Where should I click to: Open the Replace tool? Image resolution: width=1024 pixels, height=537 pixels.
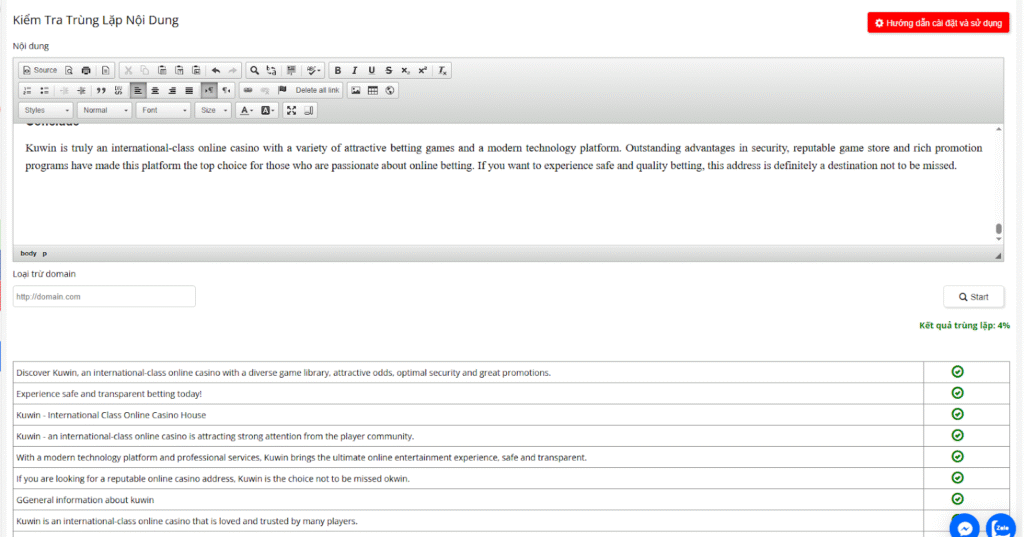tap(272, 70)
